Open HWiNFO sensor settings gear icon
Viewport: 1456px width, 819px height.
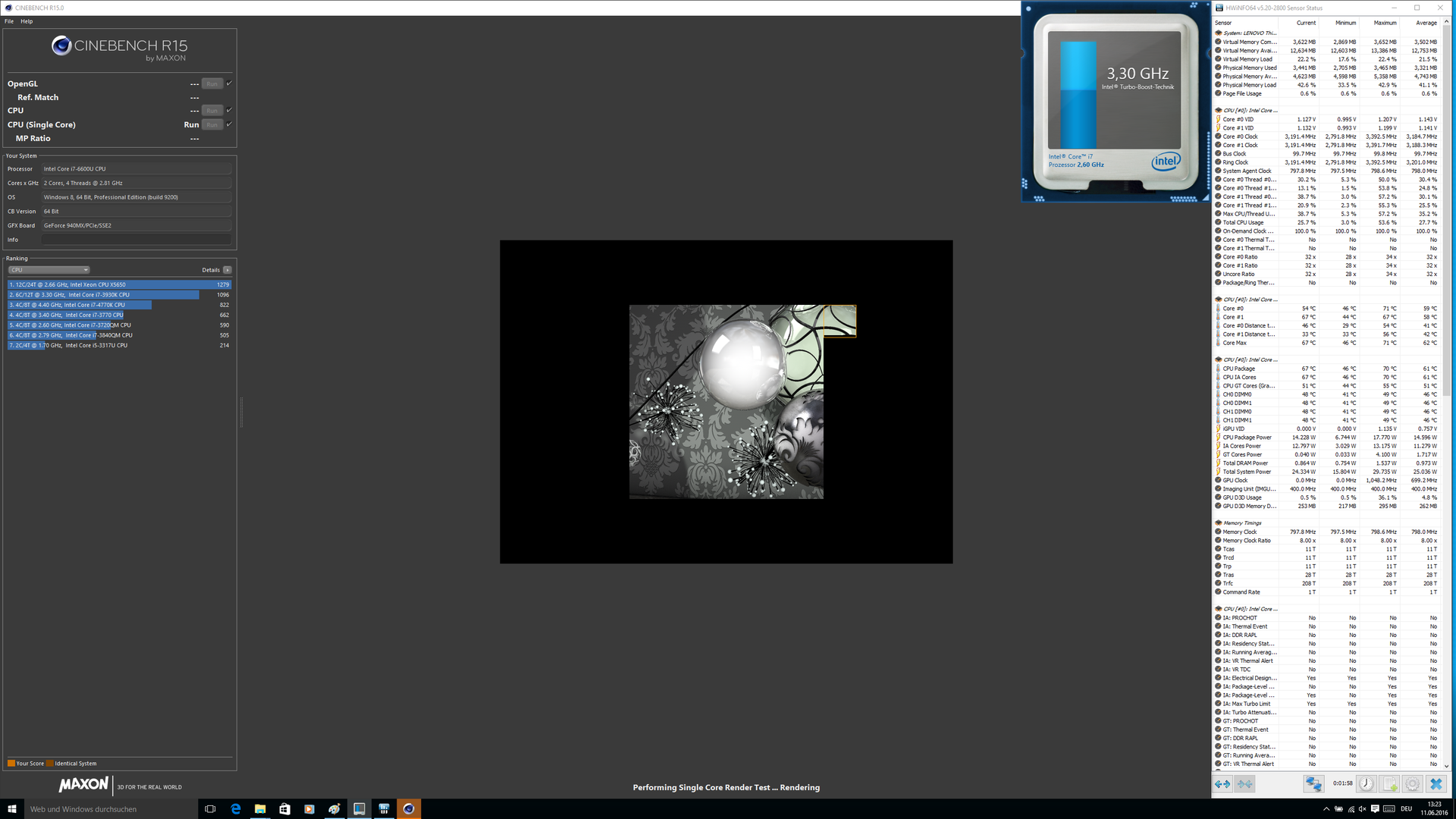[1412, 784]
